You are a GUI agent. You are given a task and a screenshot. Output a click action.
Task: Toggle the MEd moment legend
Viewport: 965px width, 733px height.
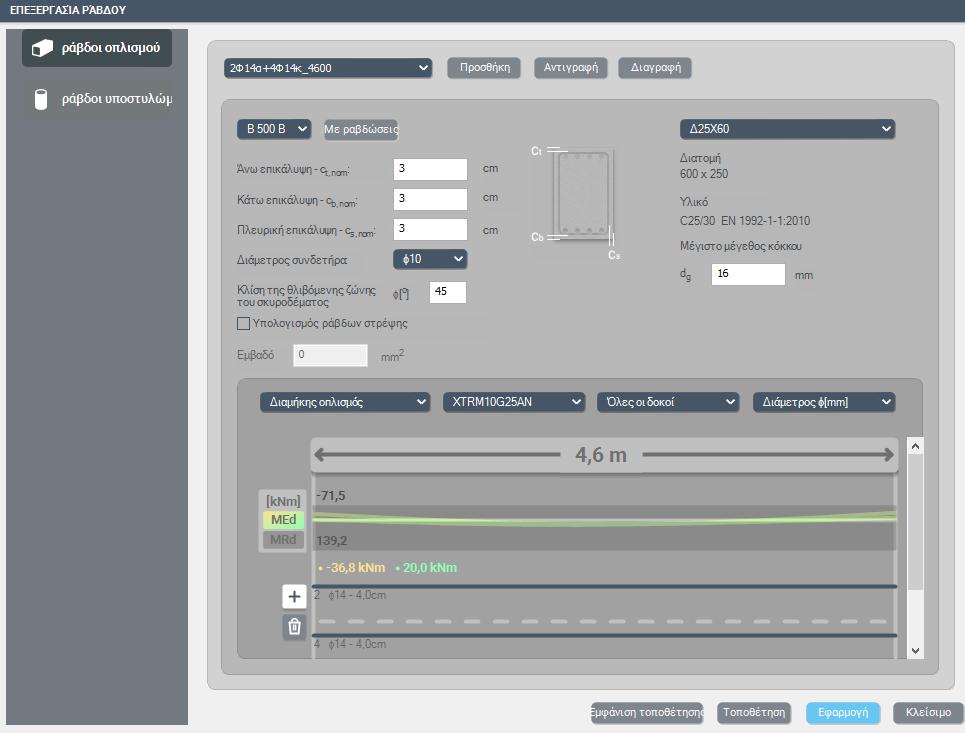(283, 519)
